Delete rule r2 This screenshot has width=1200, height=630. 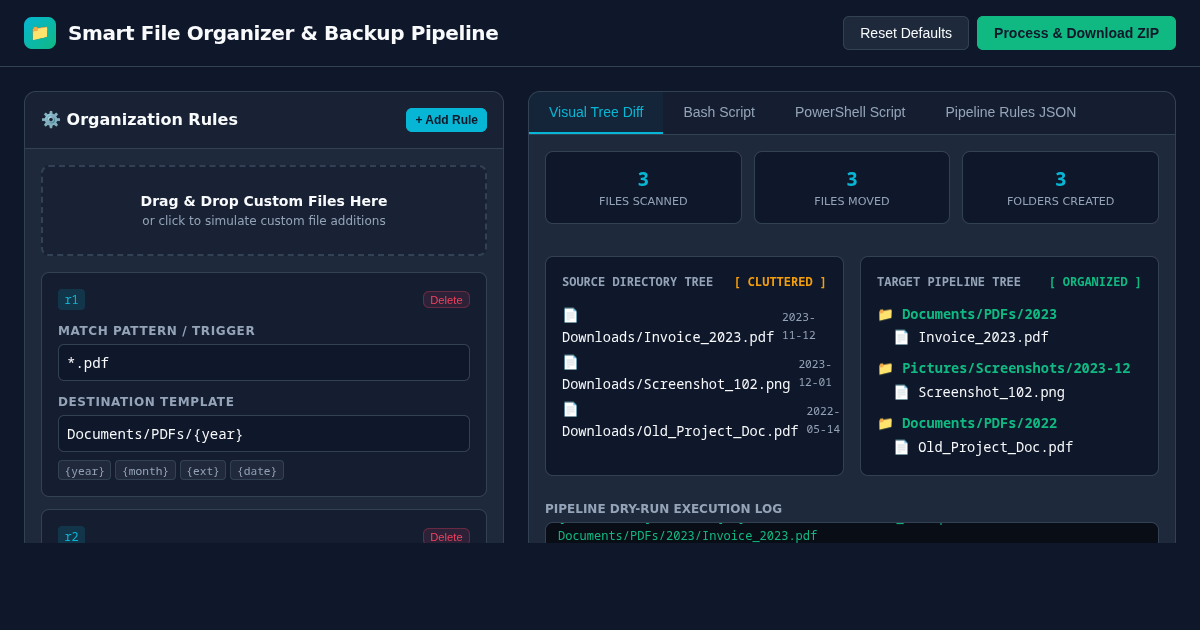coord(446,536)
